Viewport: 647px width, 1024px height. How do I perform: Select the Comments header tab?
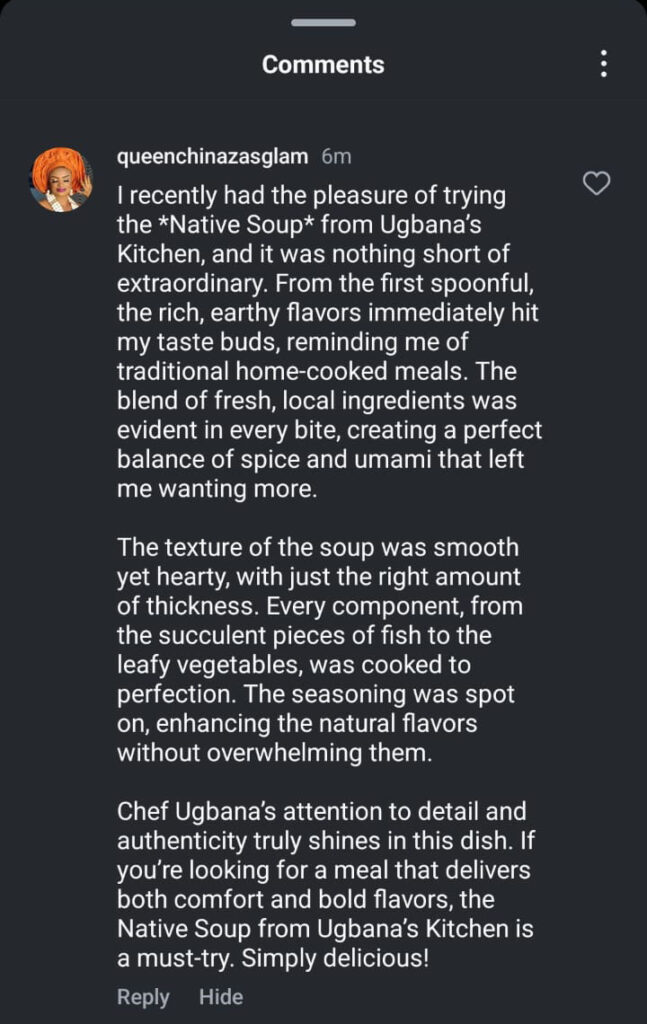pos(322,64)
